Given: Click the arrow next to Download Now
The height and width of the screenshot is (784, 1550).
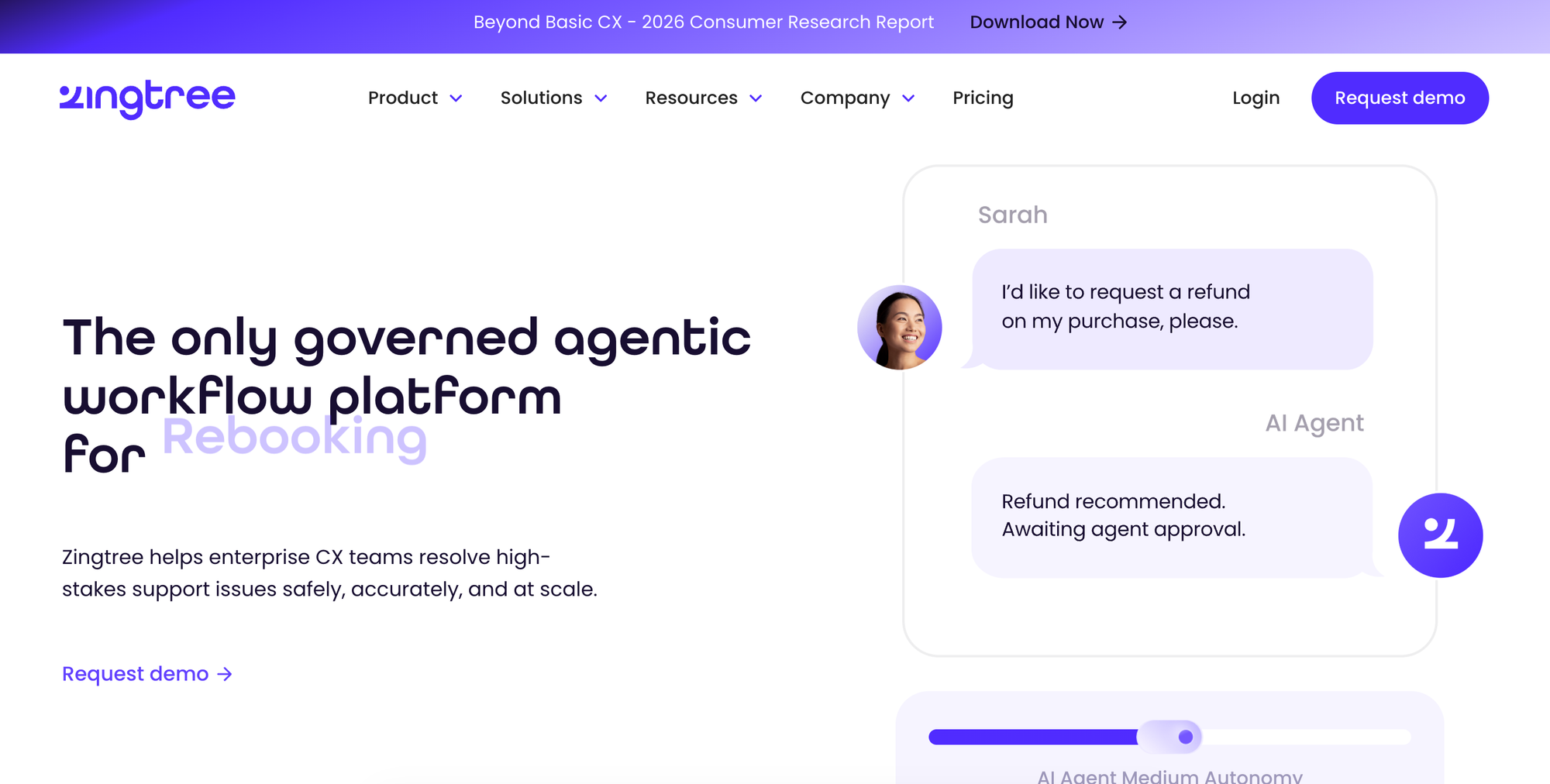Looking at the screenshot, I should click(x=1119, y=22).
